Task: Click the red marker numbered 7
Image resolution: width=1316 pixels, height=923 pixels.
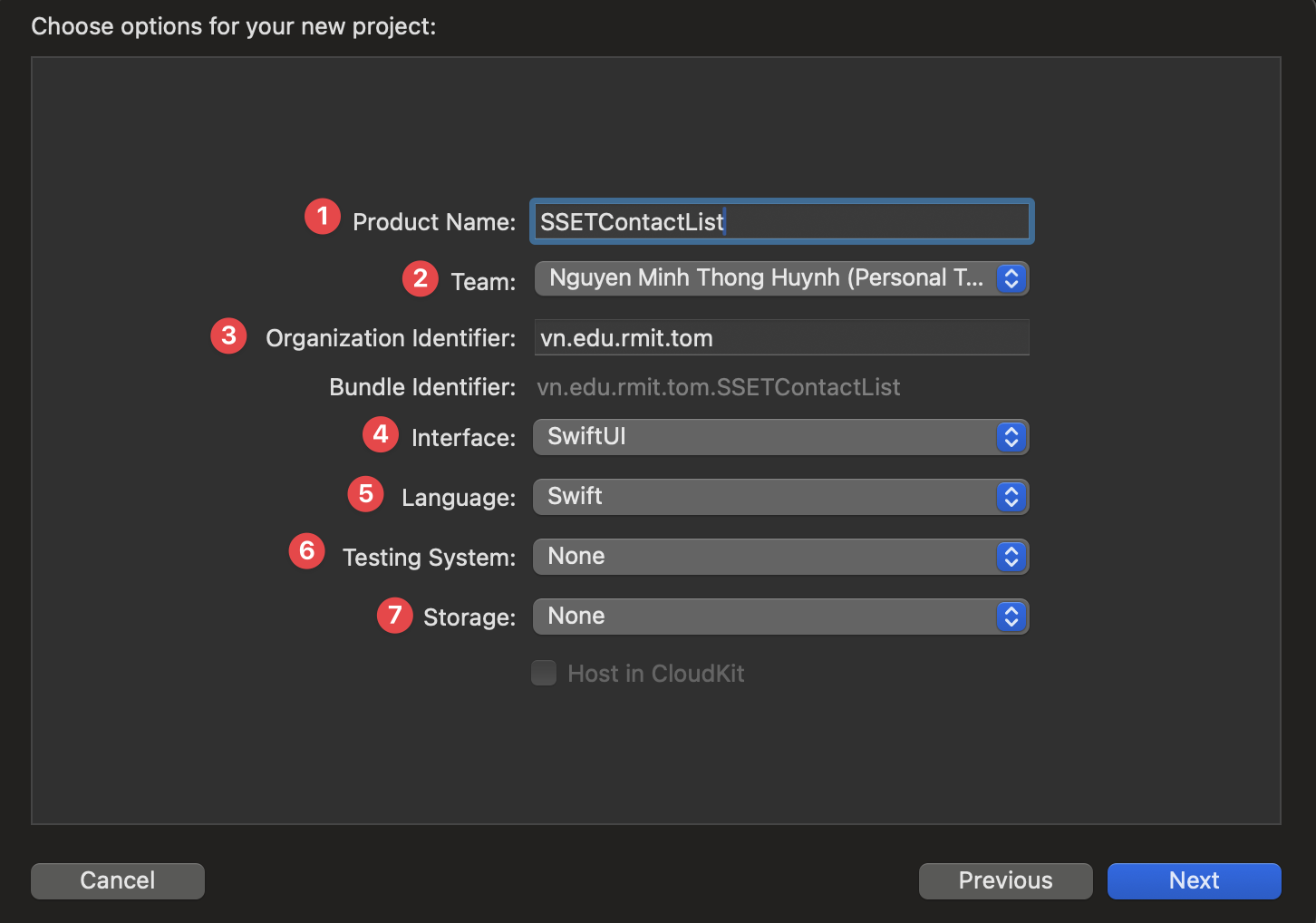Action: (394, 615)
